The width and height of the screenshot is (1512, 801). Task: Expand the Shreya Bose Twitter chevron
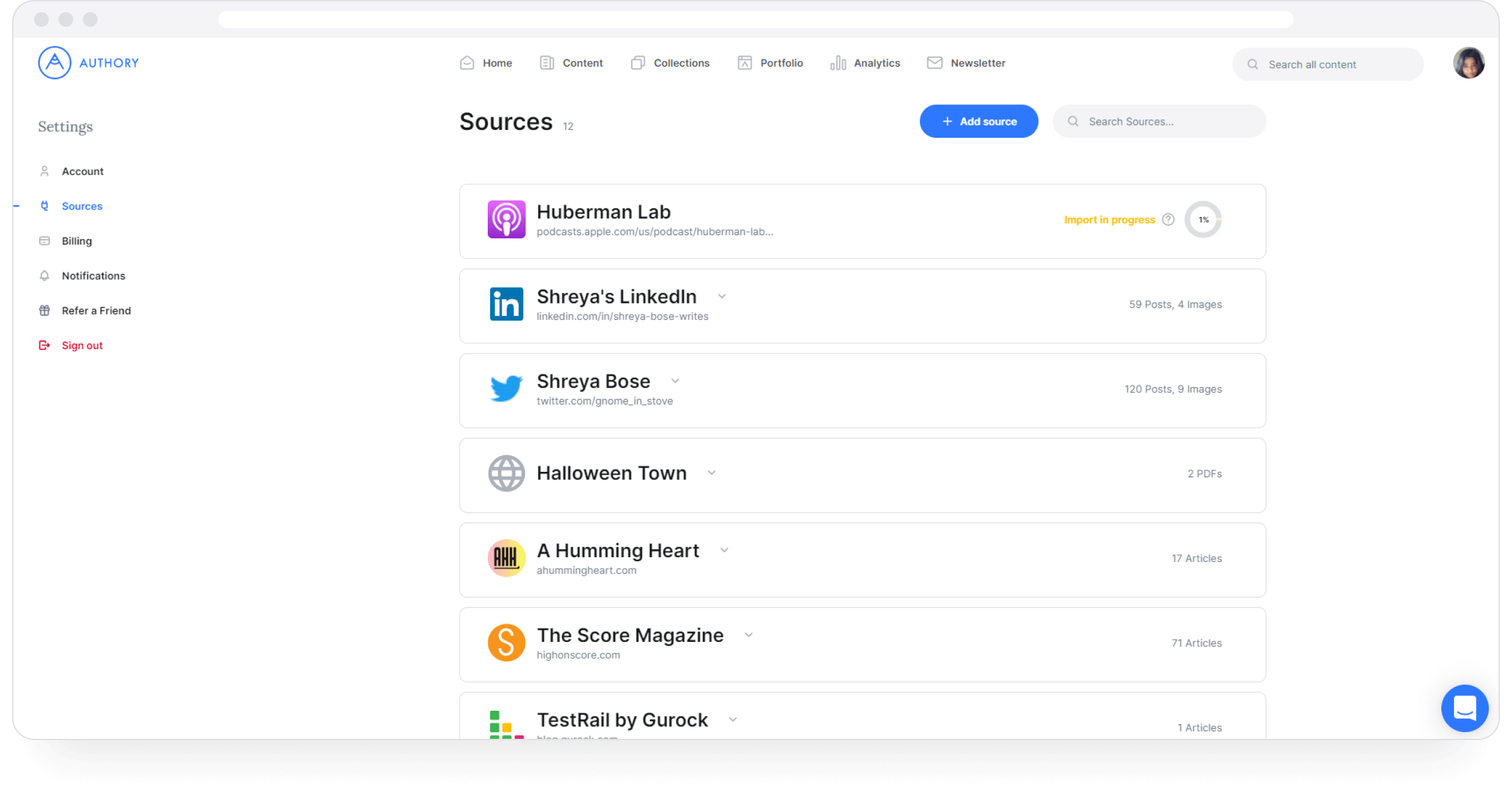pos(675,381)
